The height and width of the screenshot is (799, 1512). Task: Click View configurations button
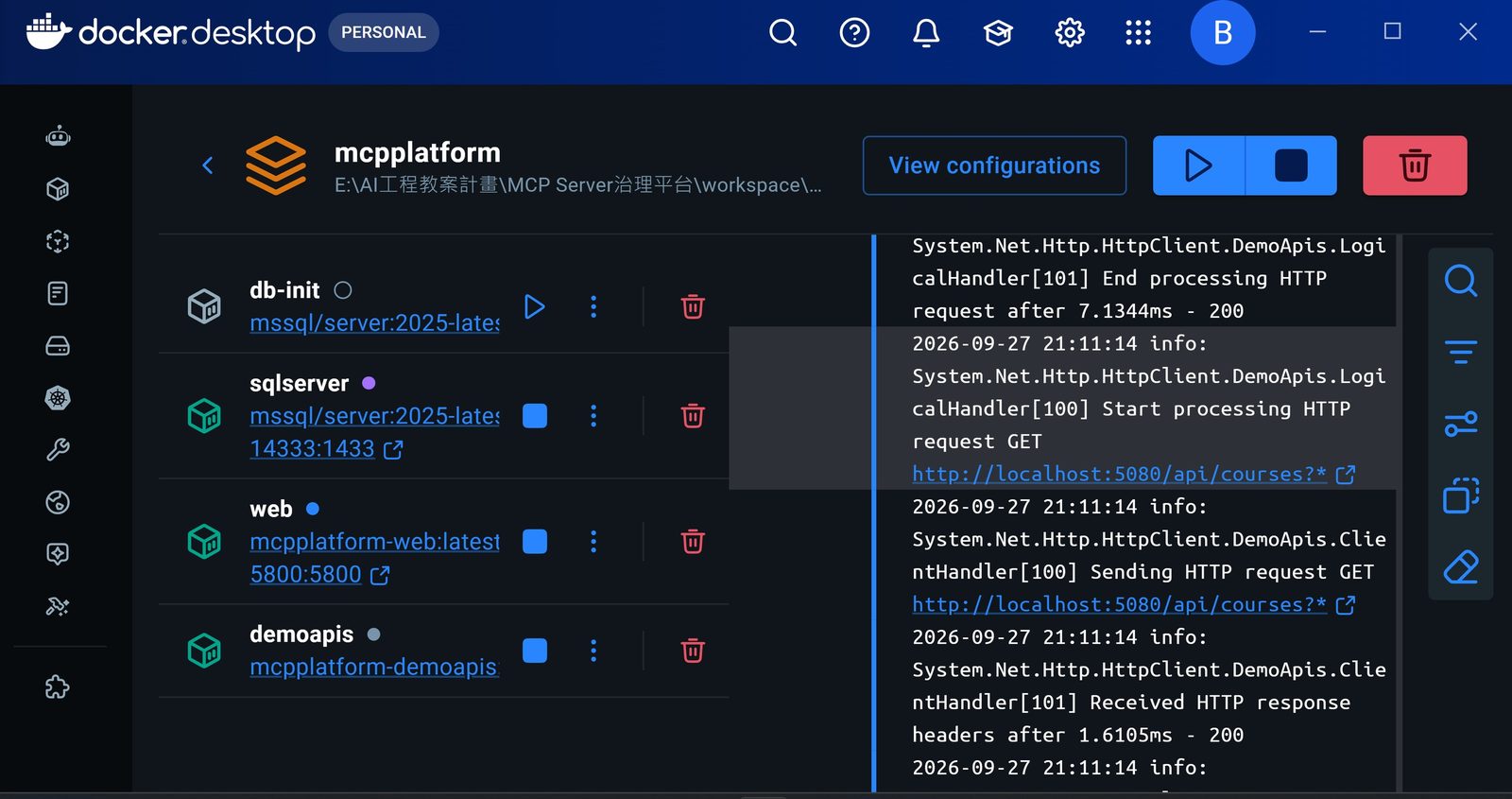(994, 165)
